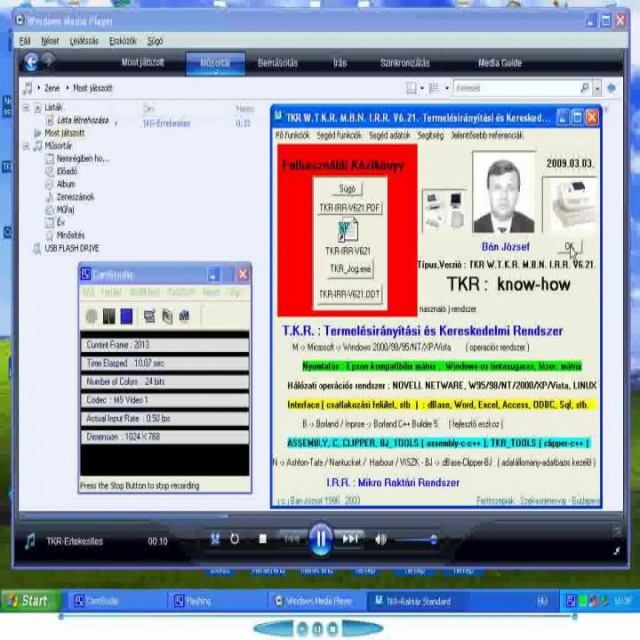This screenshot has height=640, width=640.
Task: Click the Bán József portrait photo
Action: (x=504, y=192)
